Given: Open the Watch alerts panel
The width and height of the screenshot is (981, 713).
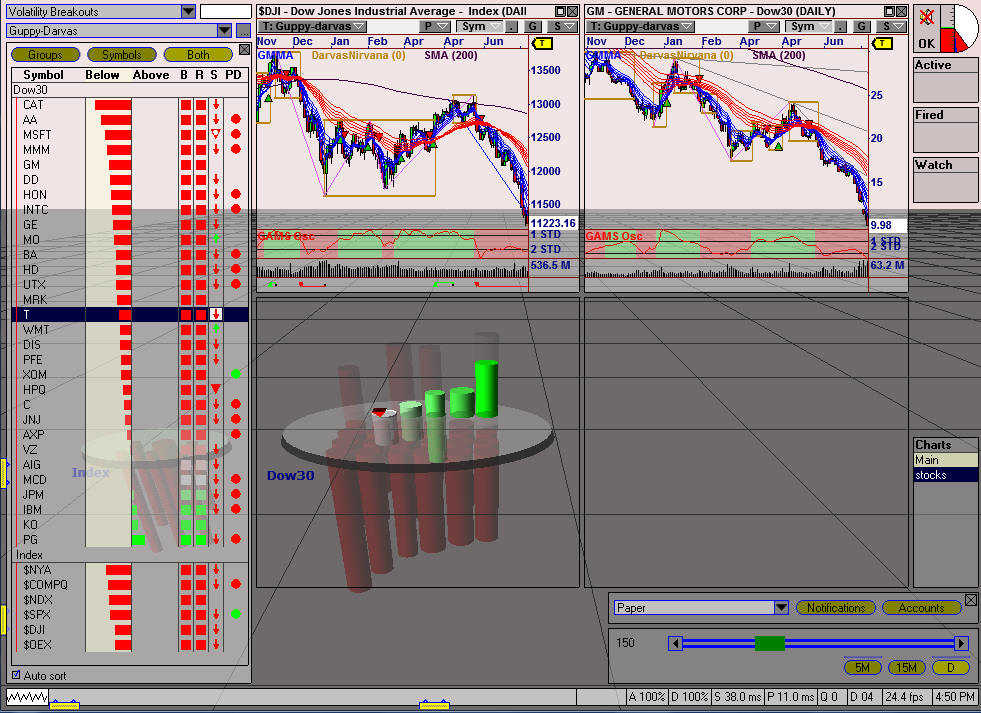Looking at the screenshot, I should tap(945, 180).
